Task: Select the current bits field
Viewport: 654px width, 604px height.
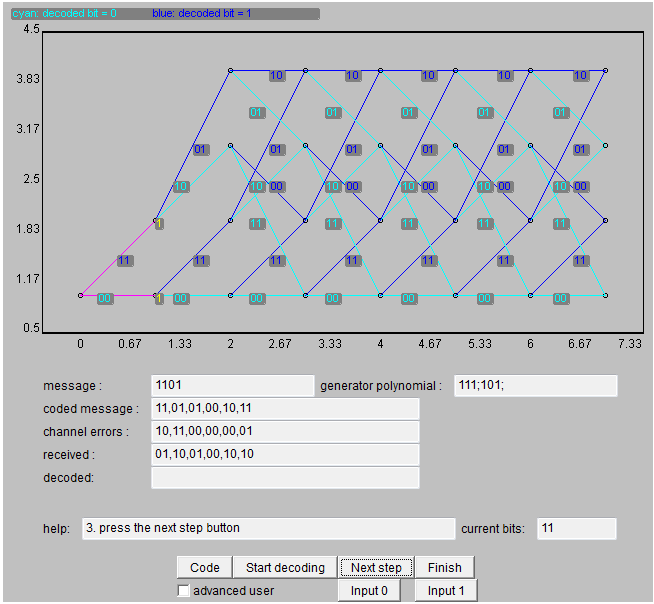Action: coord(577,528)
